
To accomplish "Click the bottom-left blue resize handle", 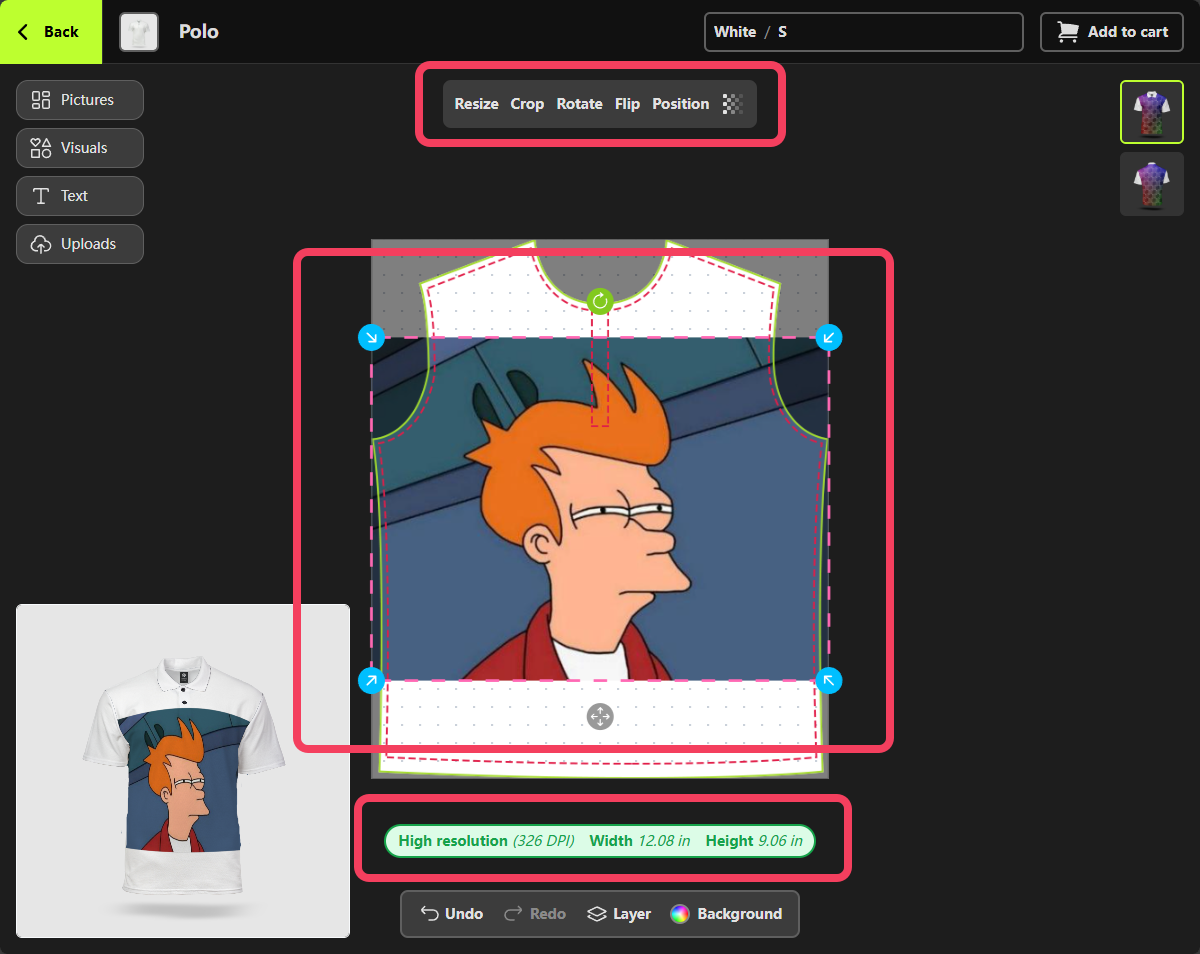I will [x=371, y=681].
